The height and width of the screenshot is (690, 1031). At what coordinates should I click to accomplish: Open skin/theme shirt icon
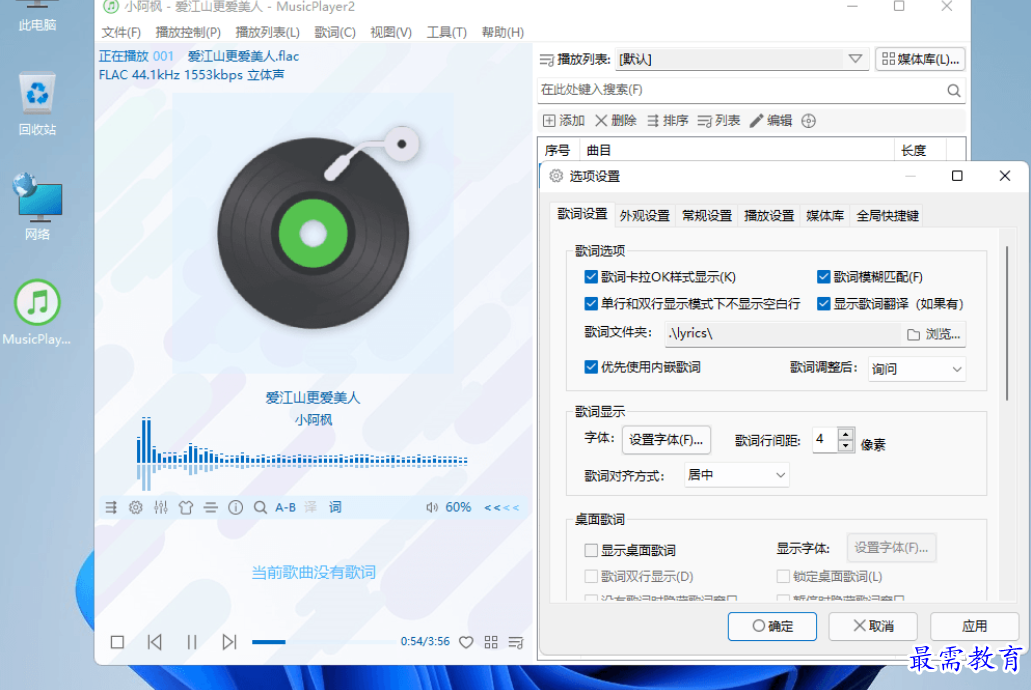(x=186, y=507)
